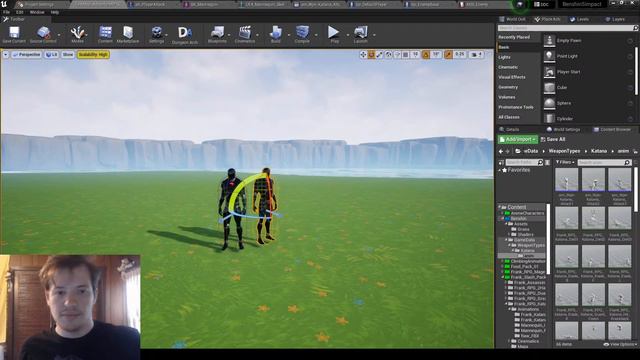Switch to the Layers tab

point(615,19)
